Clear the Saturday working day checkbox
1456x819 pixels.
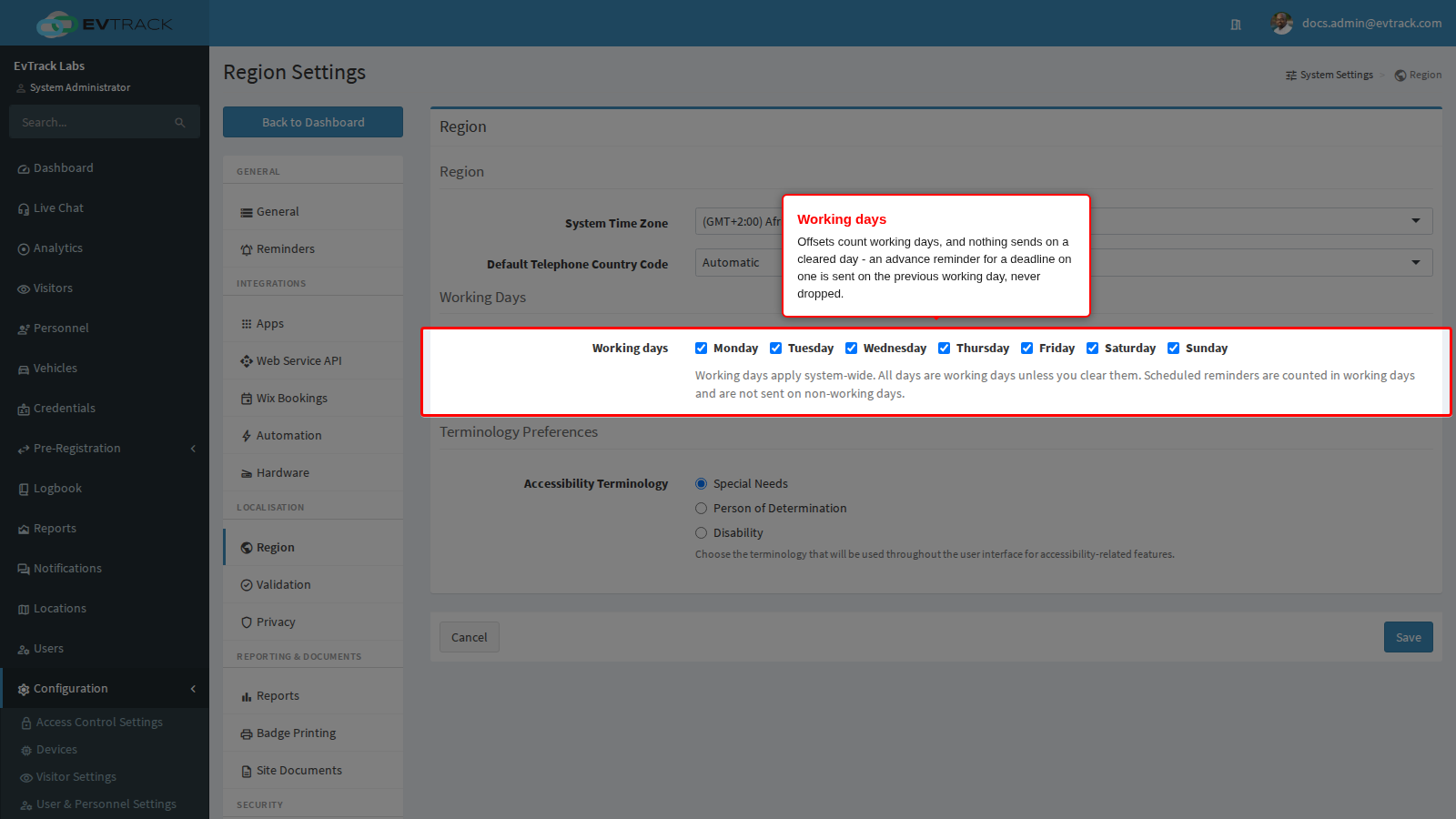pyautogui.click(x=1092, y=348)
